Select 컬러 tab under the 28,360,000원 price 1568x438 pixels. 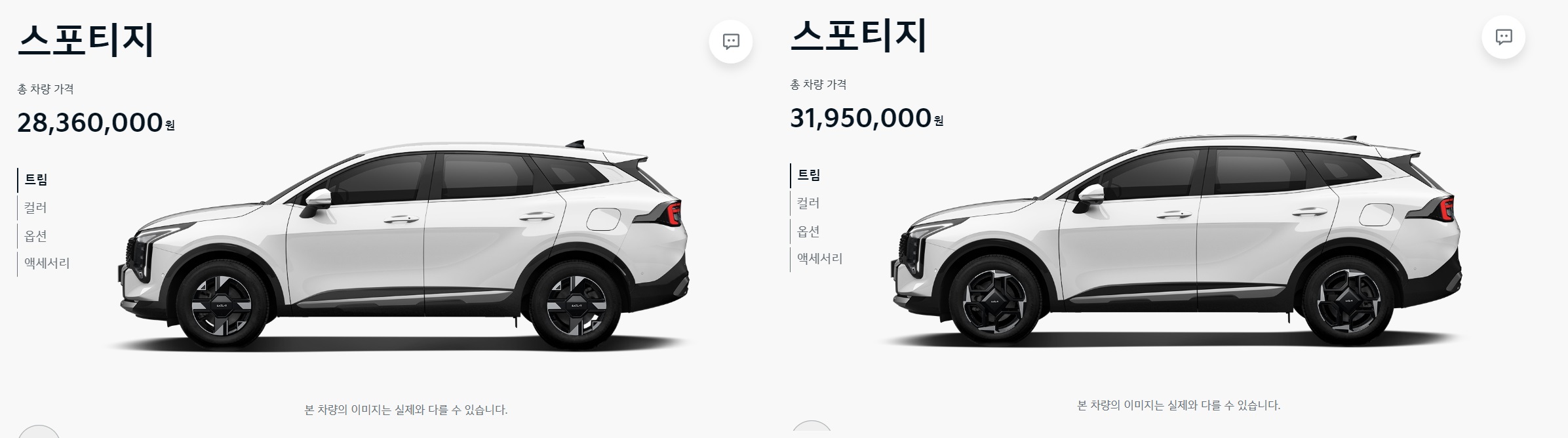tap(35, 208)
